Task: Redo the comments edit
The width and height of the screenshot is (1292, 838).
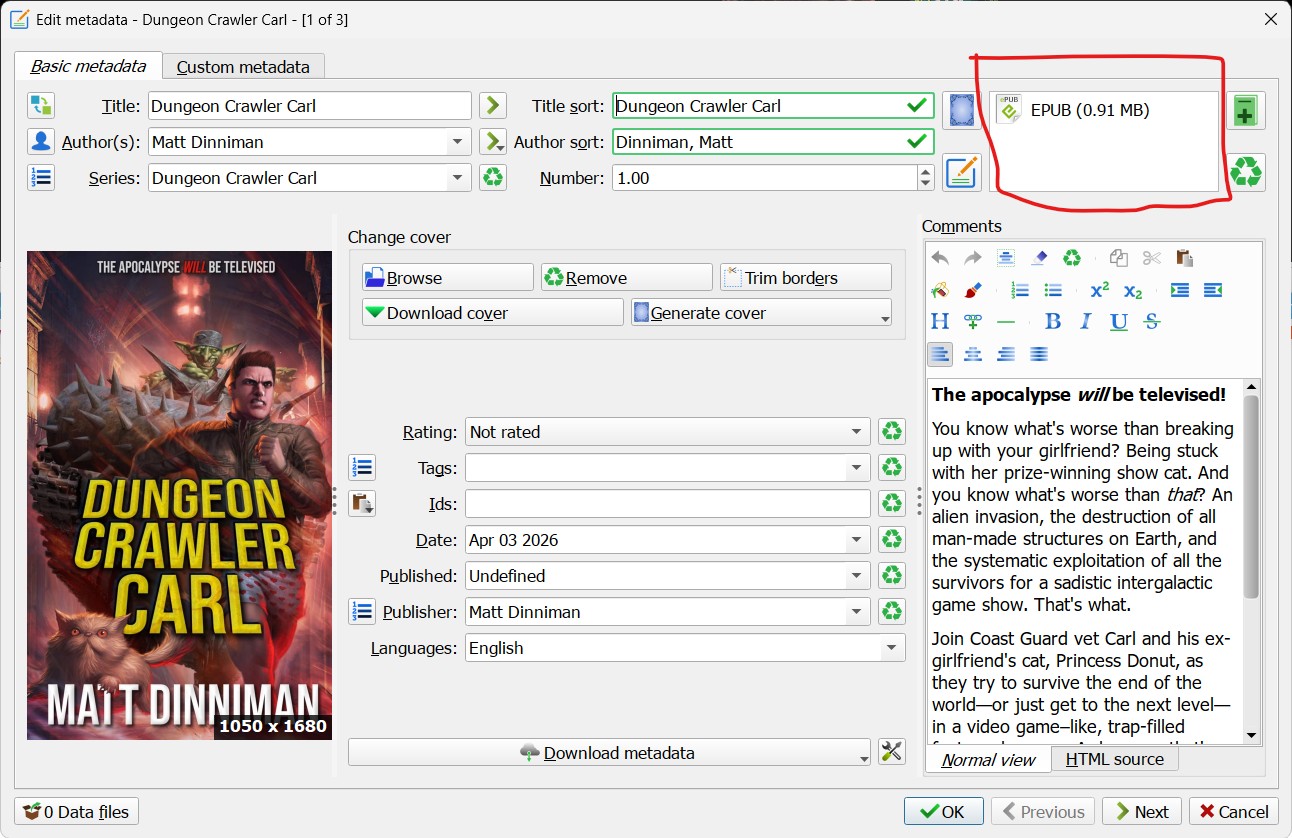Action: point(972,258)
